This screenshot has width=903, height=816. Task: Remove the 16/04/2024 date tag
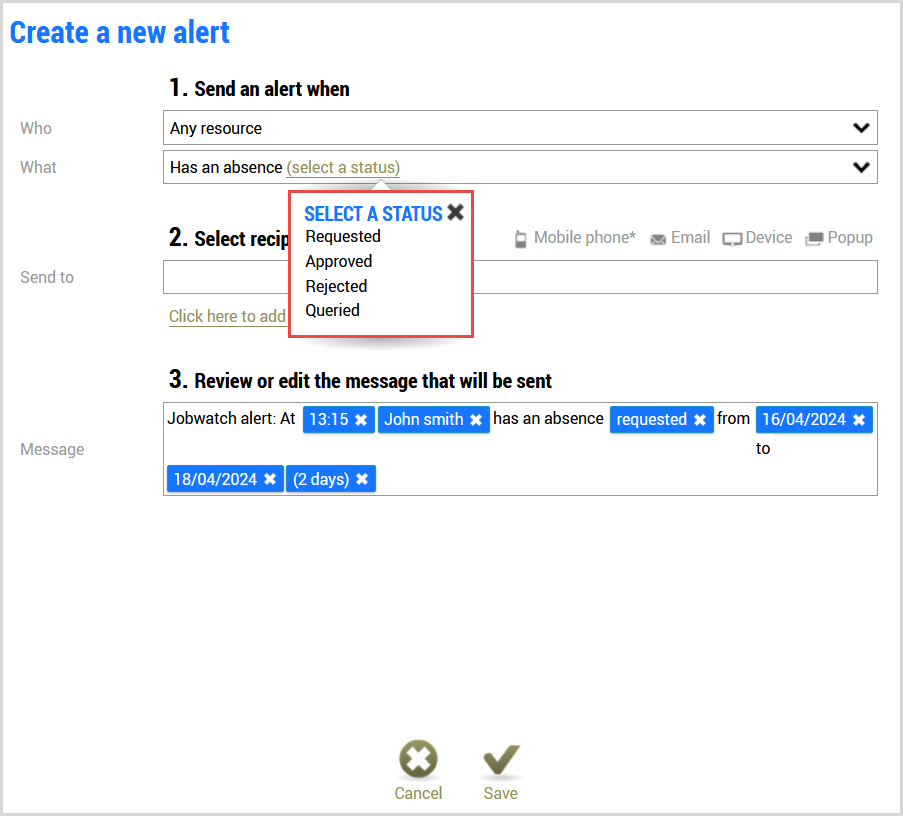859,420
